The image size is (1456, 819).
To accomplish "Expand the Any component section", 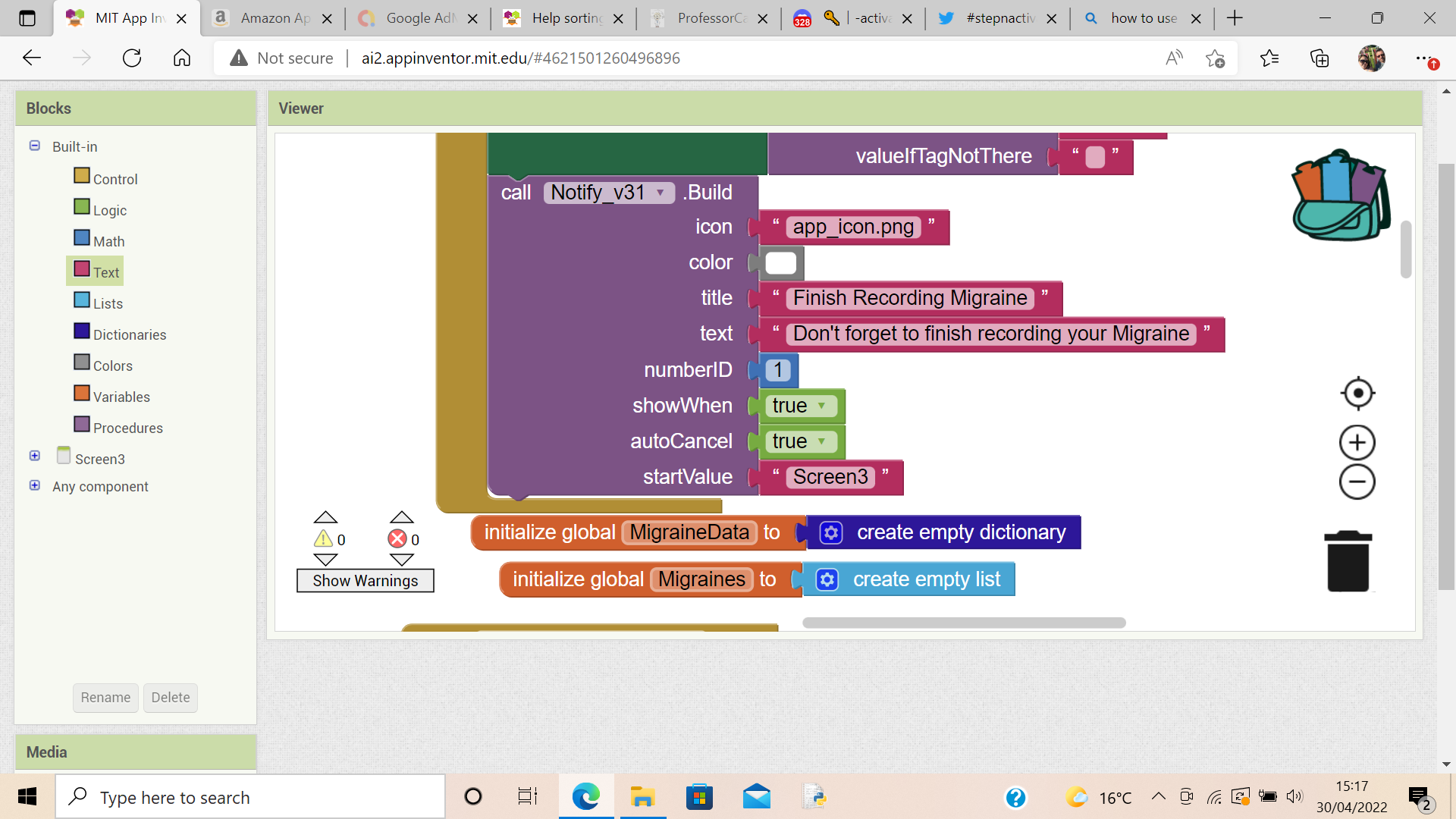I will (x=35, y=485).
